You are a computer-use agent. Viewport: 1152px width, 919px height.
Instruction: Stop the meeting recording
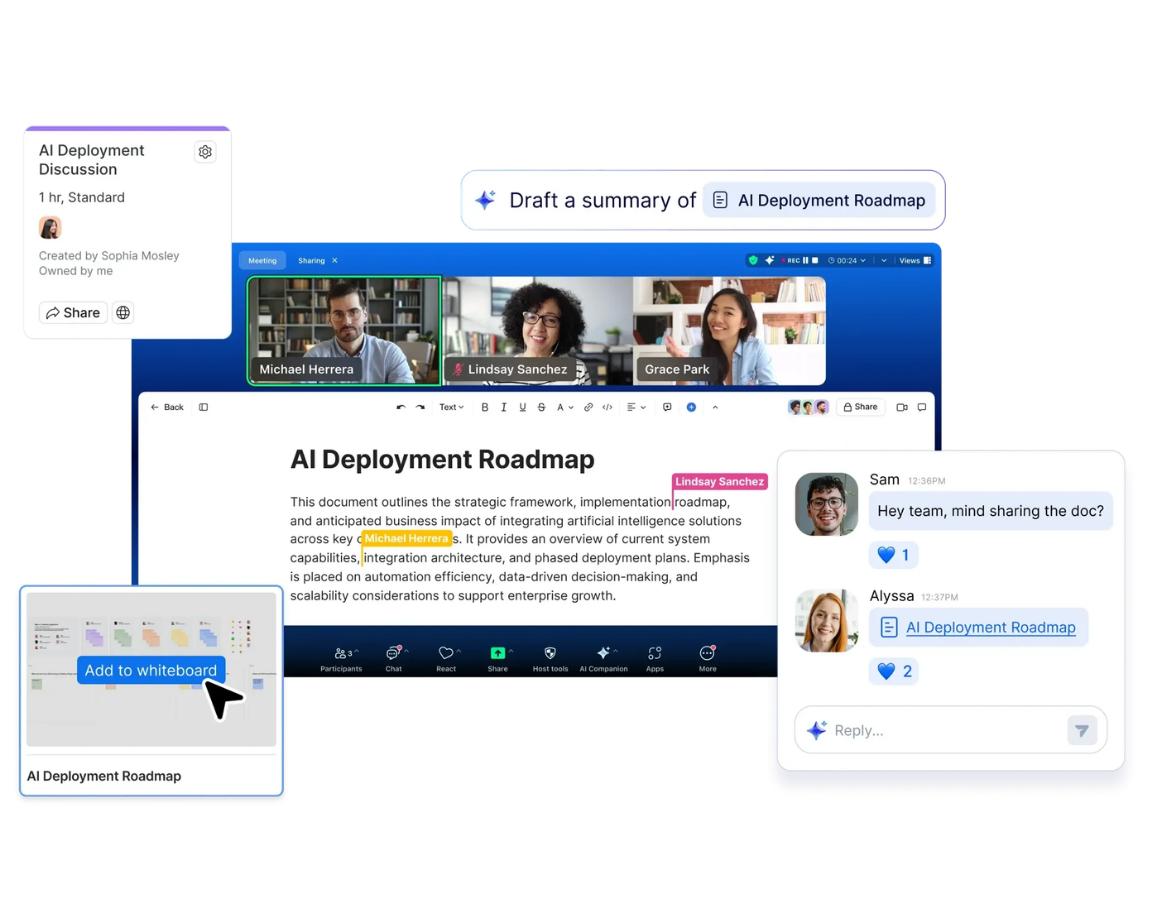pyautogui.click(x=815, y=260)
